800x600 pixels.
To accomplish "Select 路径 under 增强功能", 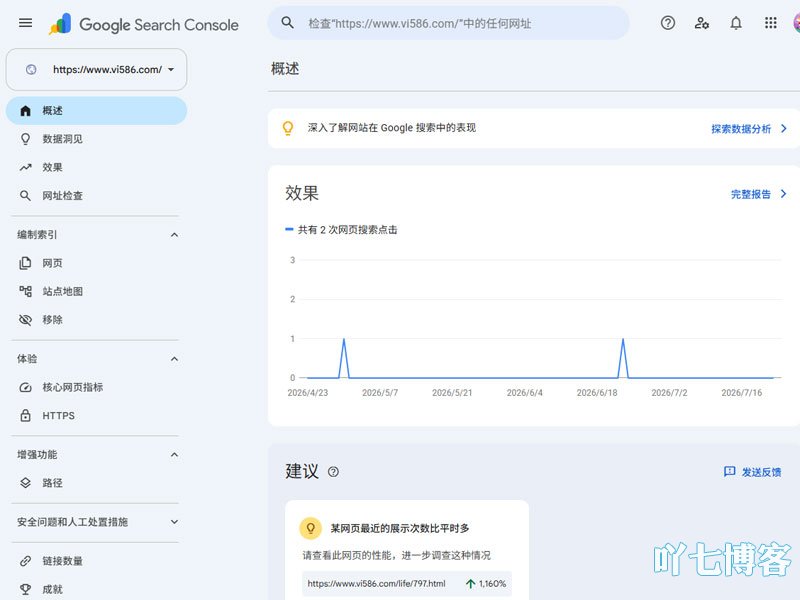I will click(96, 483).
